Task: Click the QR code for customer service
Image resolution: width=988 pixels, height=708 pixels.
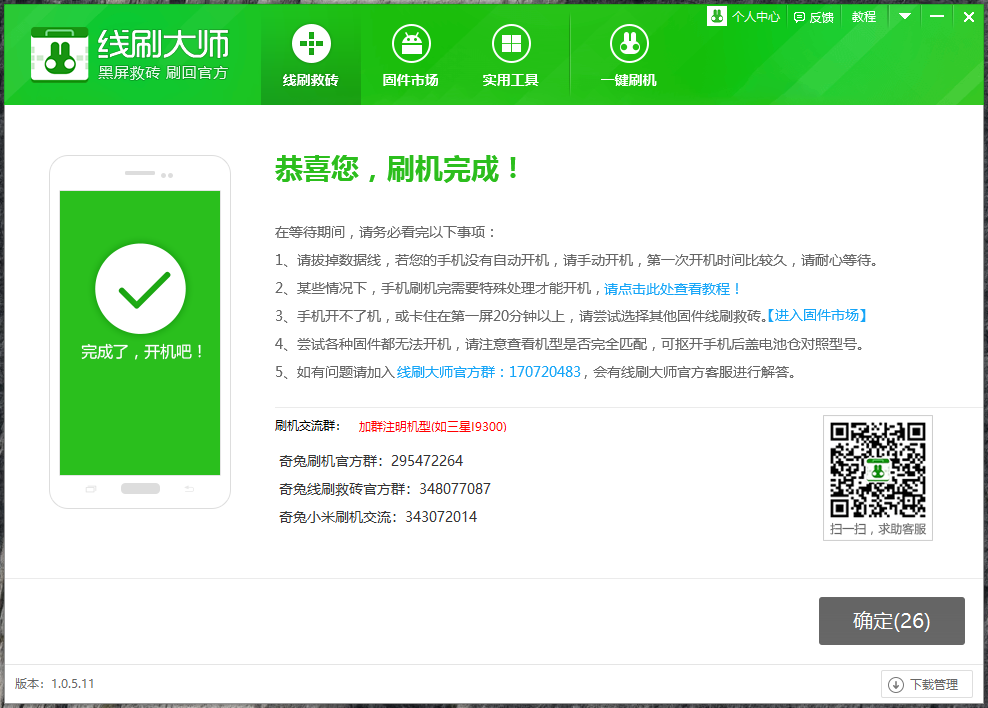Action: click(x=878, y=470)
